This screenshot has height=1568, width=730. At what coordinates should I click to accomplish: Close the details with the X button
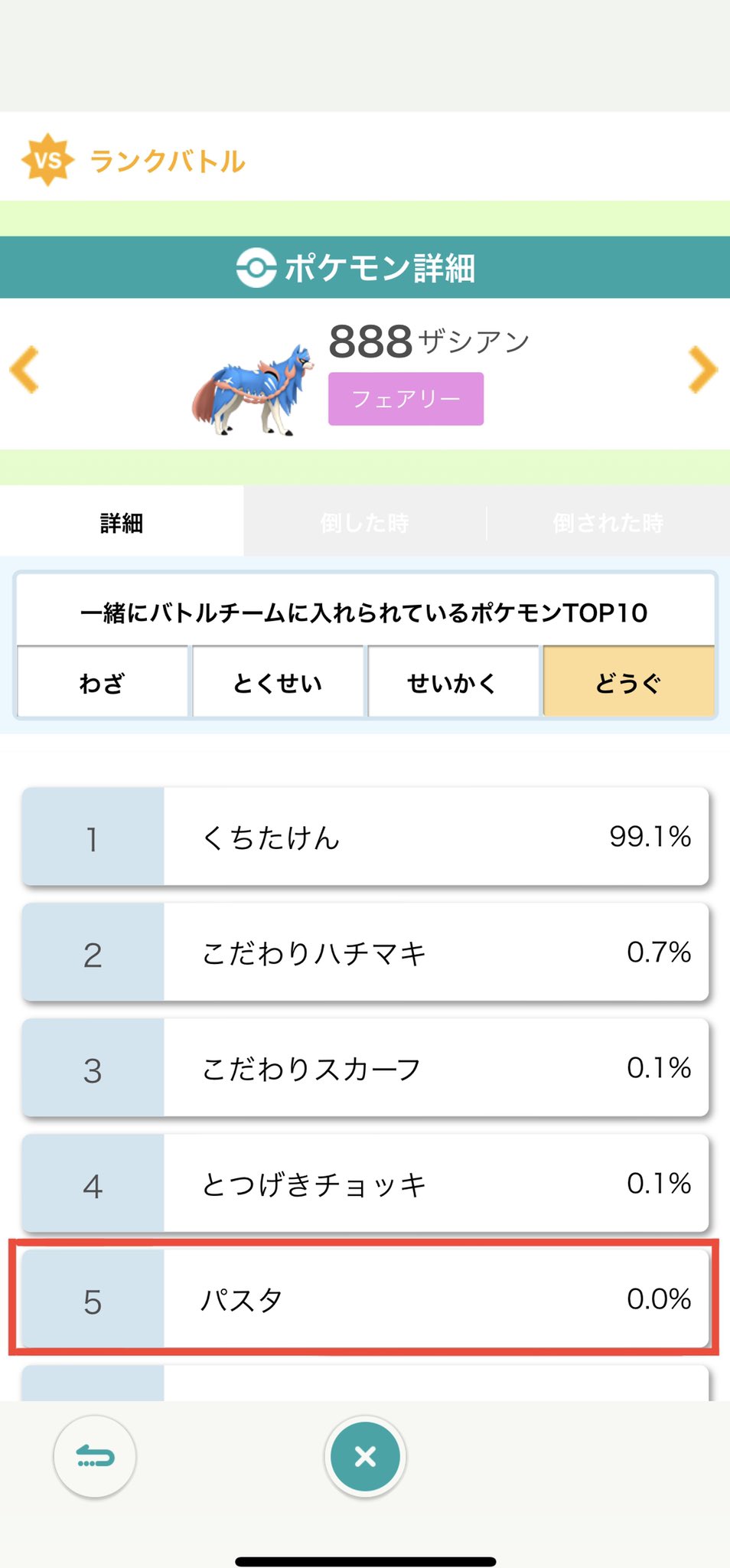[365, 1456]
